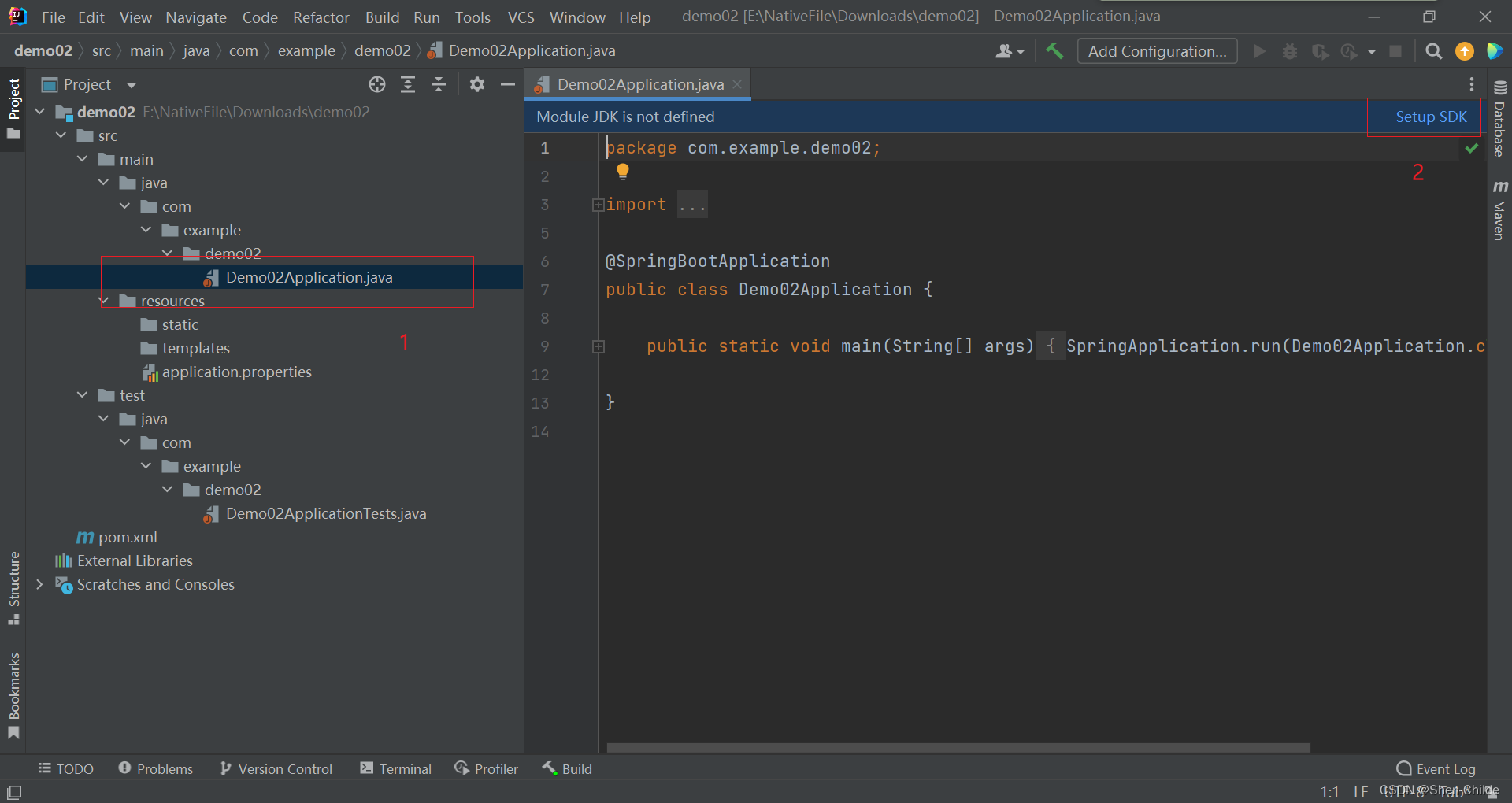Click the yellow lightbulb intention icon
The image size is (1512, 803).
623,171
